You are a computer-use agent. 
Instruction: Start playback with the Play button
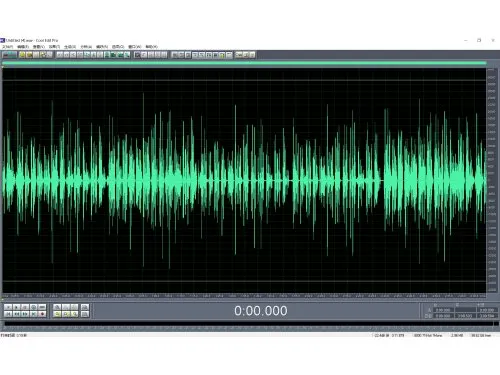17,307
